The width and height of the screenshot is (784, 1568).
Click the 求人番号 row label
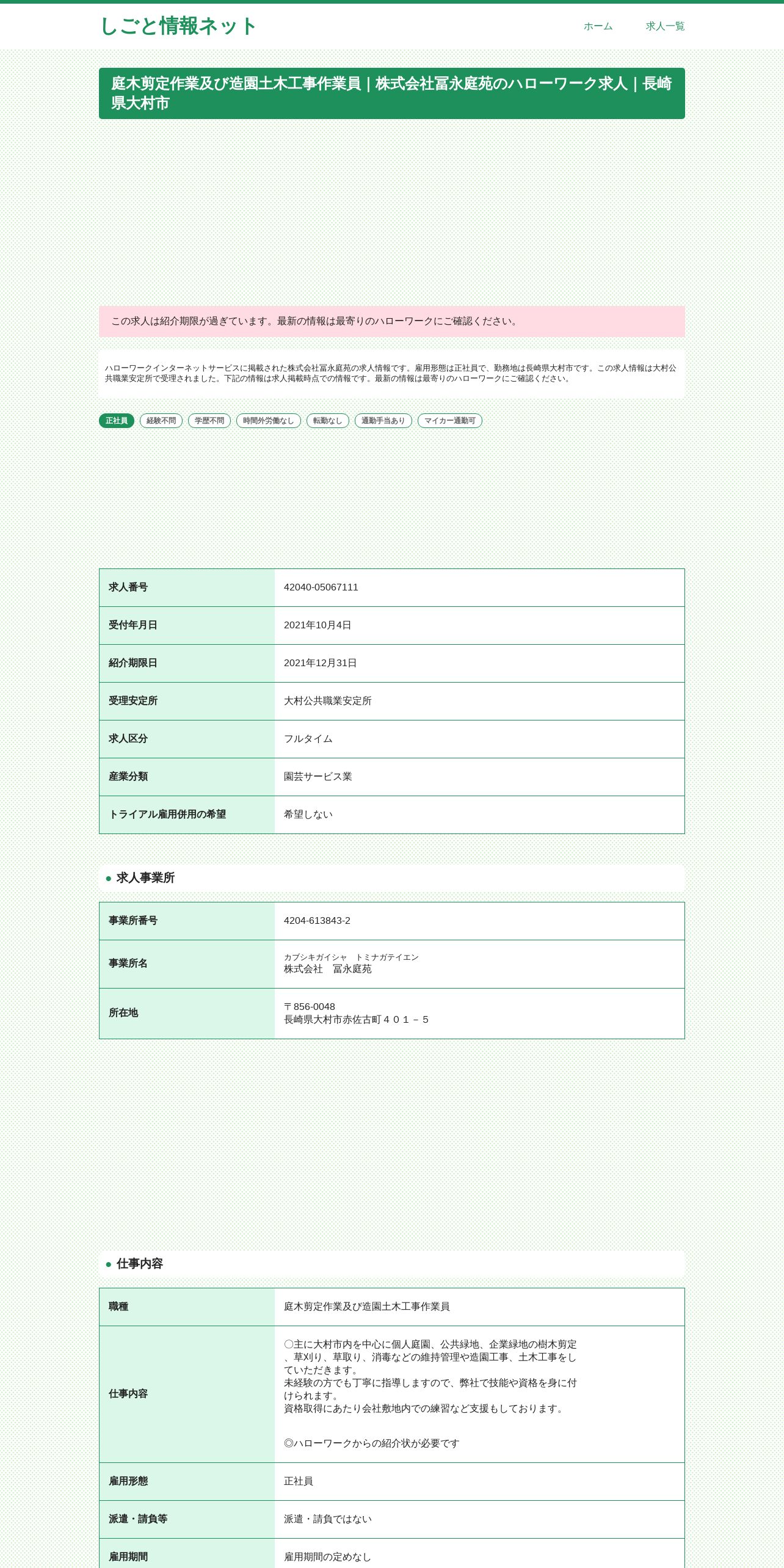coord(128,587)
